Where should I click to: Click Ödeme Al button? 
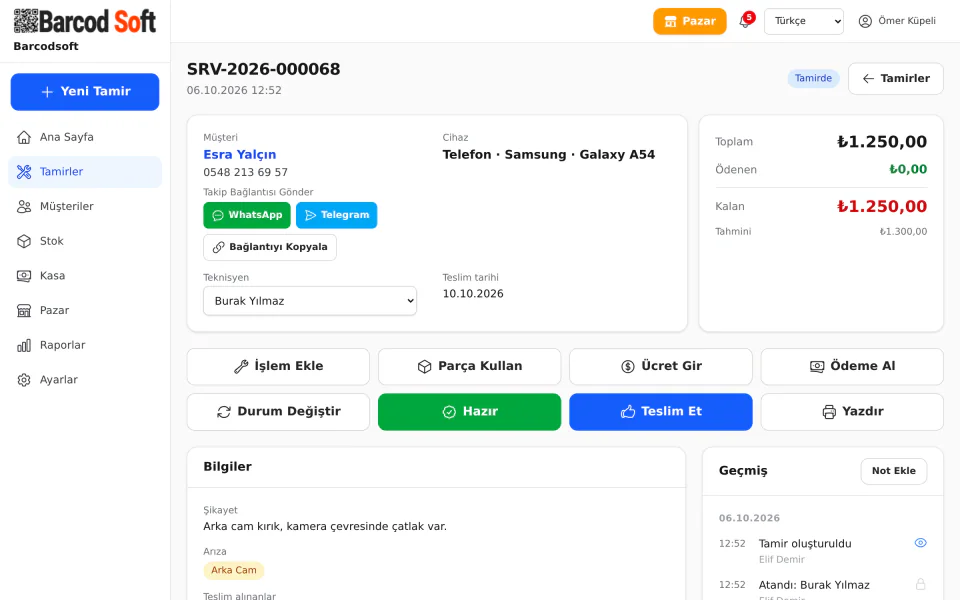852,366
